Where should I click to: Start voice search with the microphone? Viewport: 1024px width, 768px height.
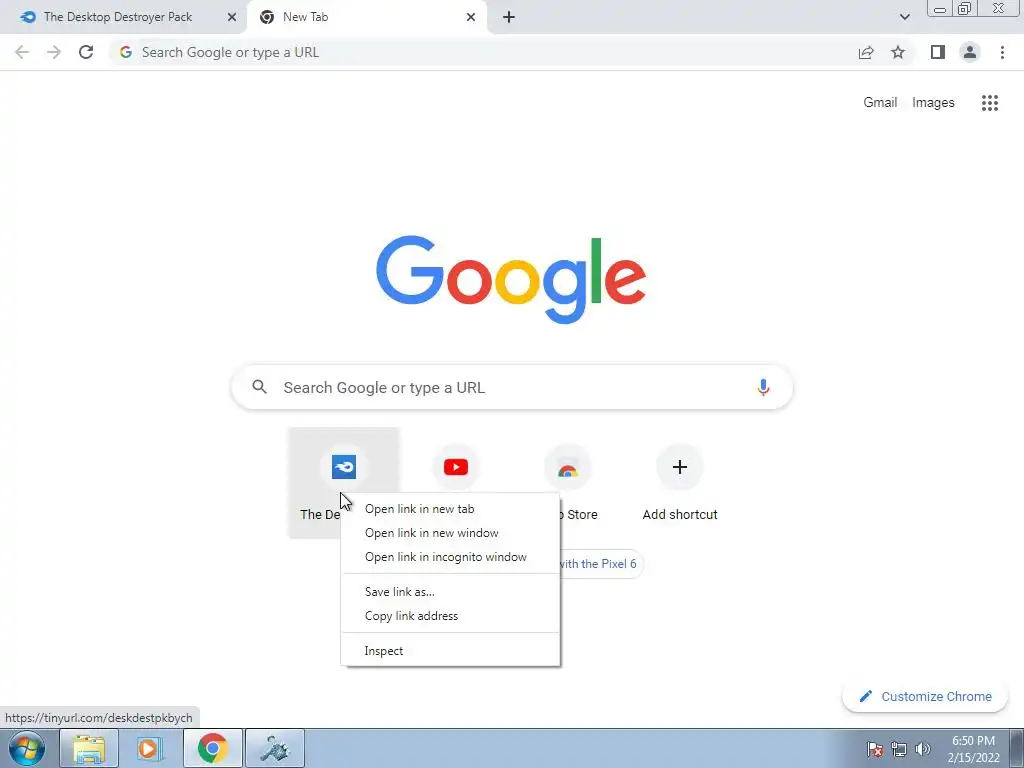(763, 387)
